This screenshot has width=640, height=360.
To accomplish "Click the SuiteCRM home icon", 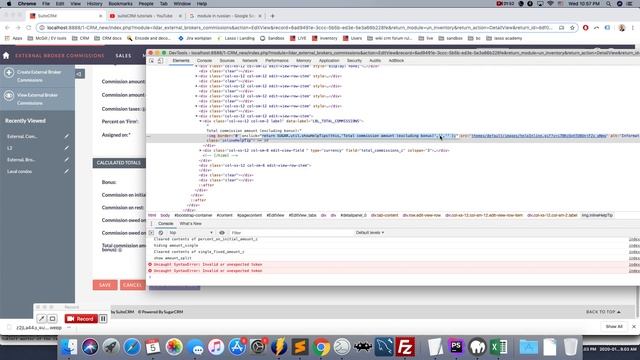I will [x=6, y=56].
